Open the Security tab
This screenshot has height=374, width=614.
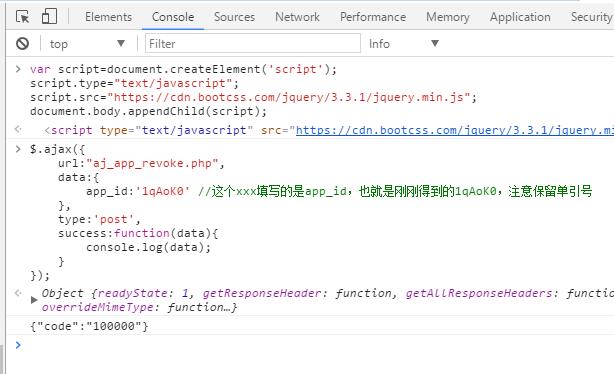[x=591, y=17]
